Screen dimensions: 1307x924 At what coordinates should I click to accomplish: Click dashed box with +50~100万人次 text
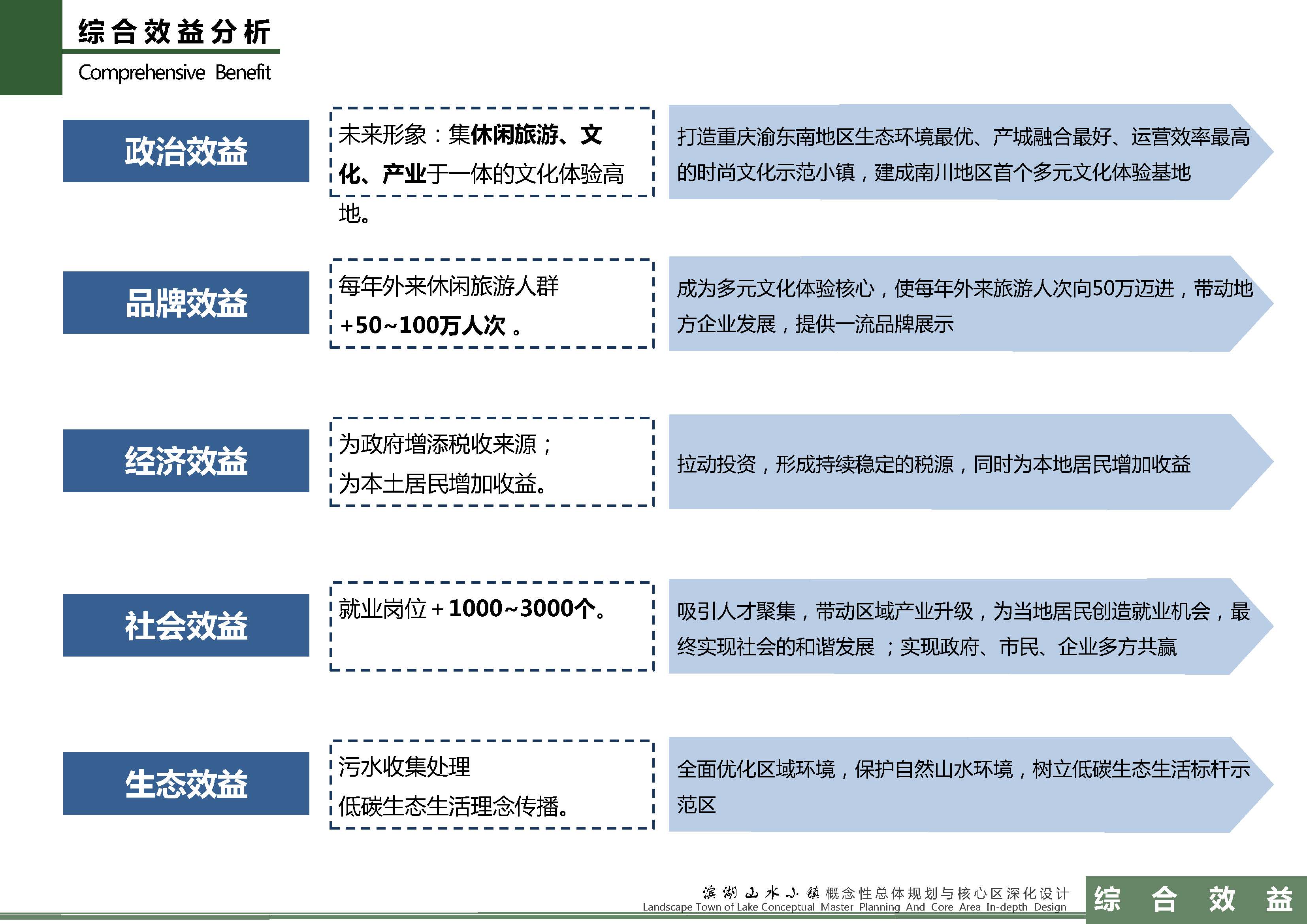point(491,304)
